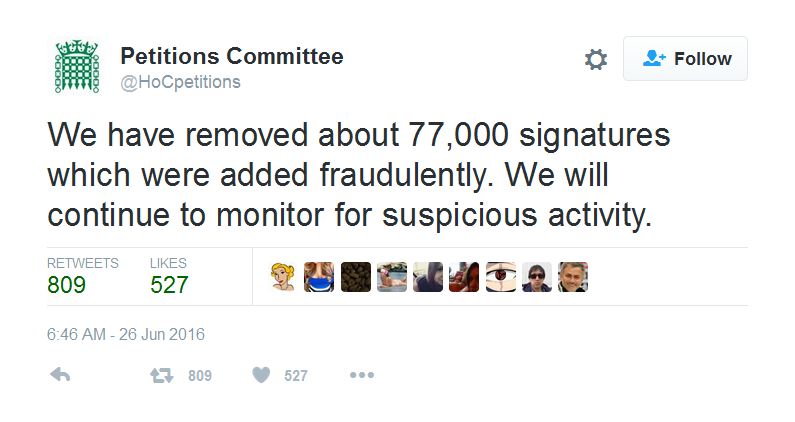View the 809 retweets list
Viewport: 795px width, 422px height.
pyautogui.click(x=67, y=285)
